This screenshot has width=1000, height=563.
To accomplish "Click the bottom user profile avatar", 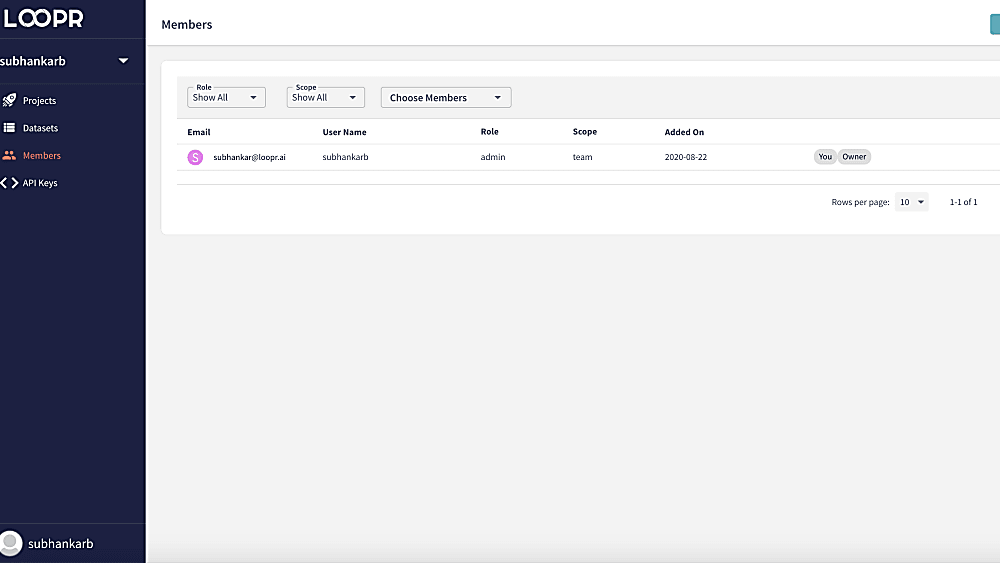I will pos(10,543).
